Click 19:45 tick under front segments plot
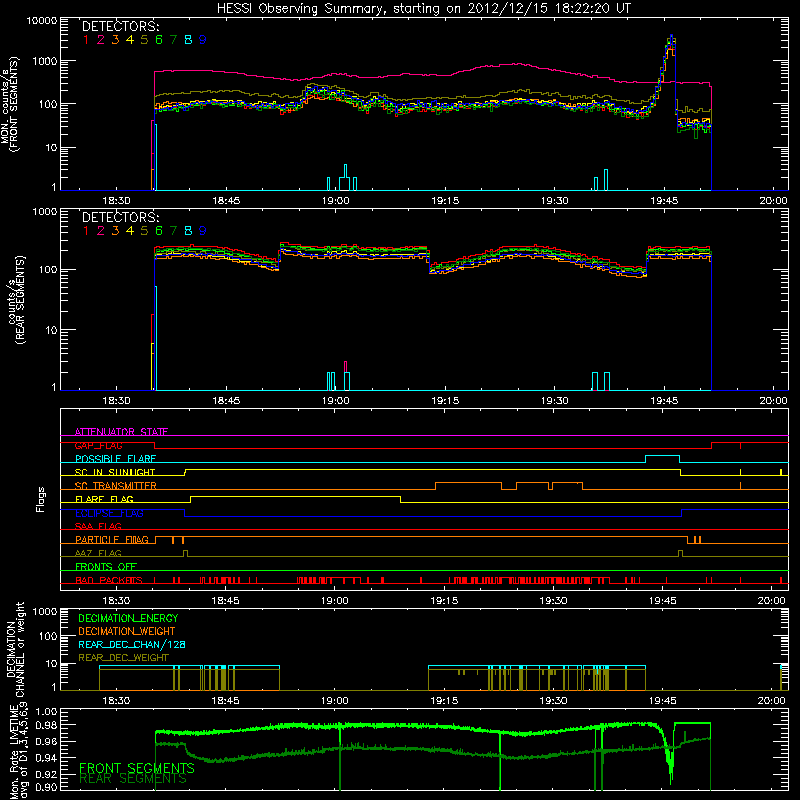 point(664,201)
